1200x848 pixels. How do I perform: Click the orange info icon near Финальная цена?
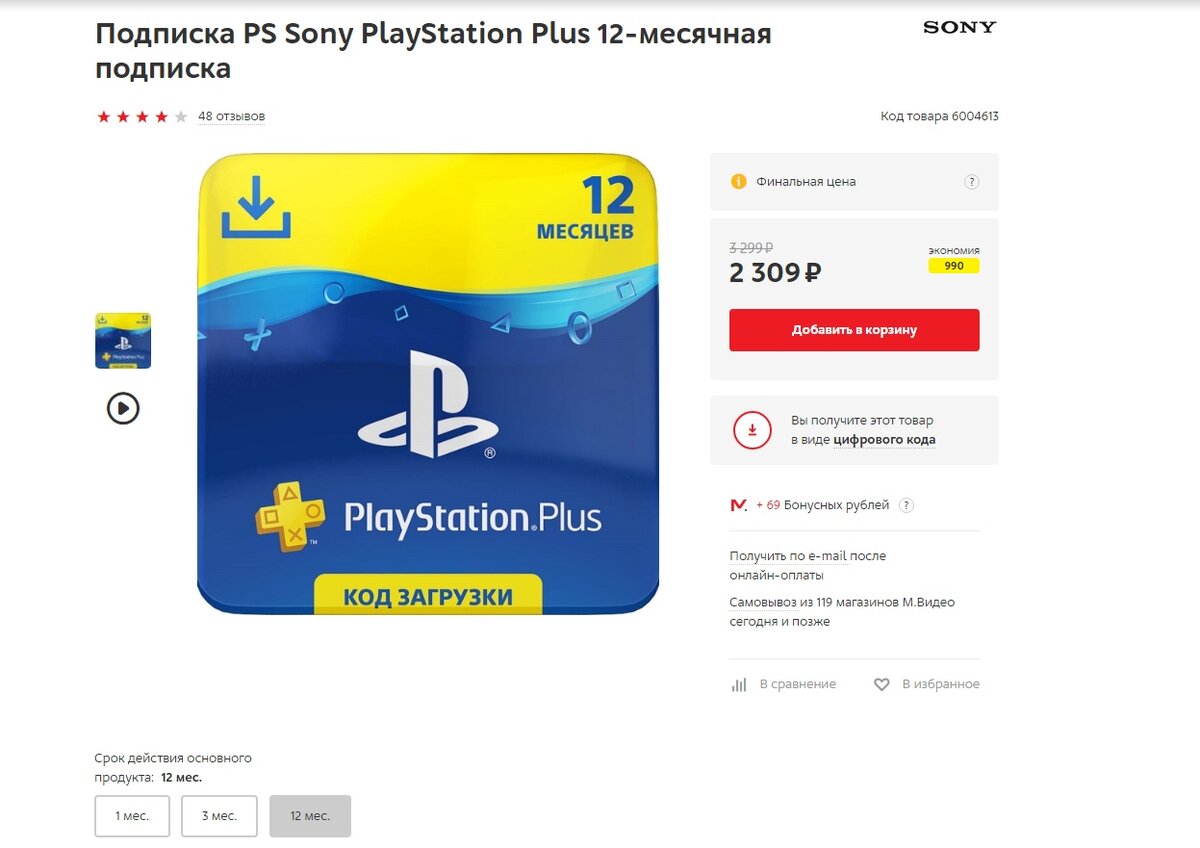(739, 182)
